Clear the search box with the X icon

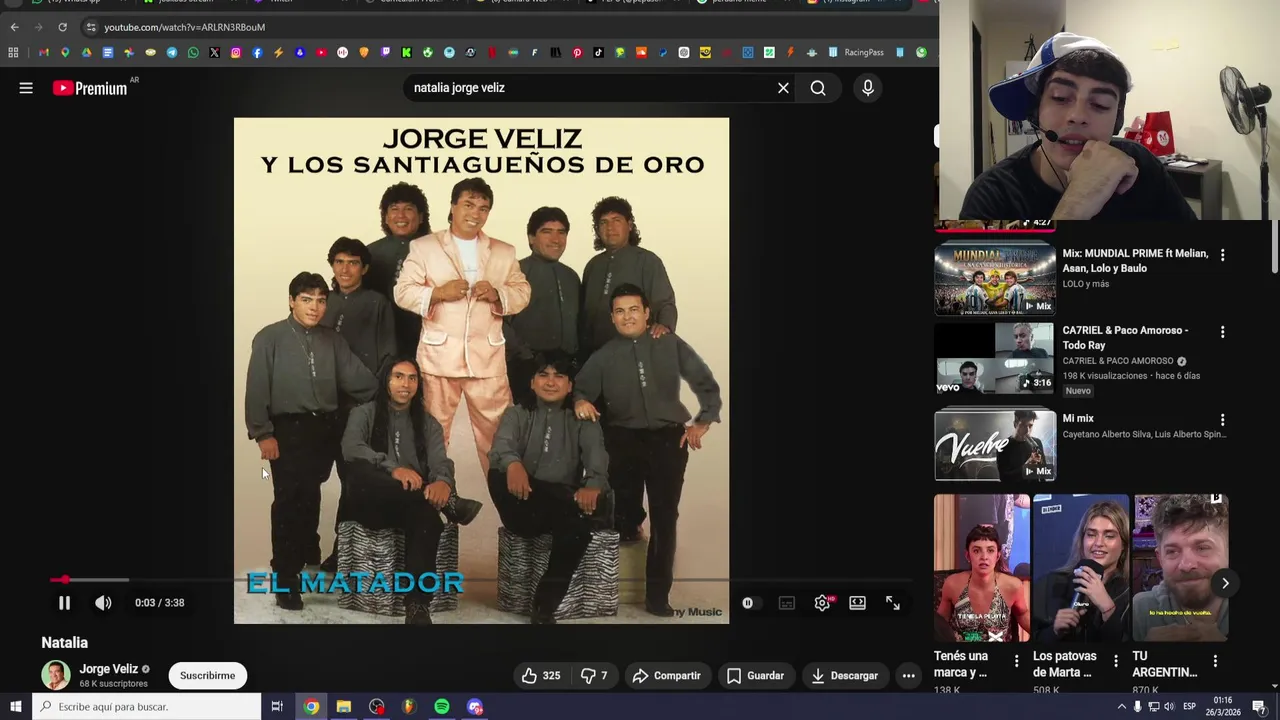783,88
